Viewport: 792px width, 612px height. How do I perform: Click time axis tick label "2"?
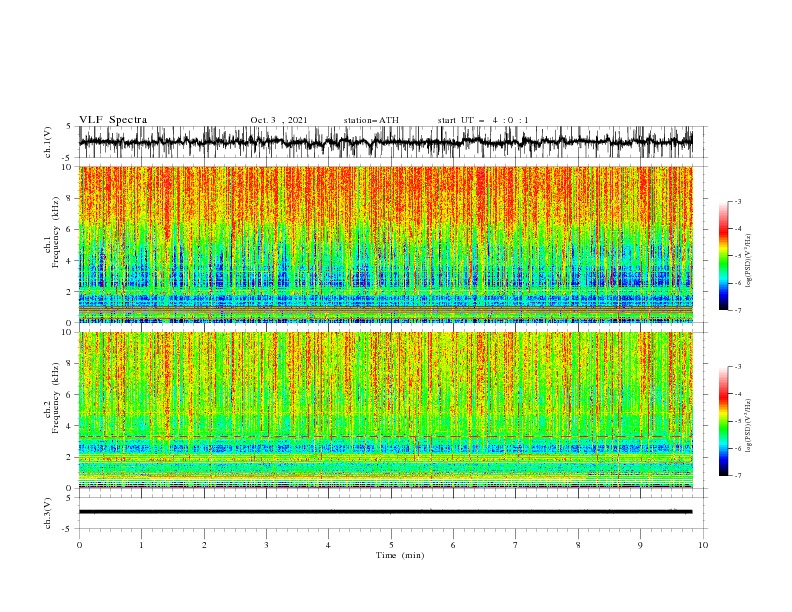click(x=204, y=545)
